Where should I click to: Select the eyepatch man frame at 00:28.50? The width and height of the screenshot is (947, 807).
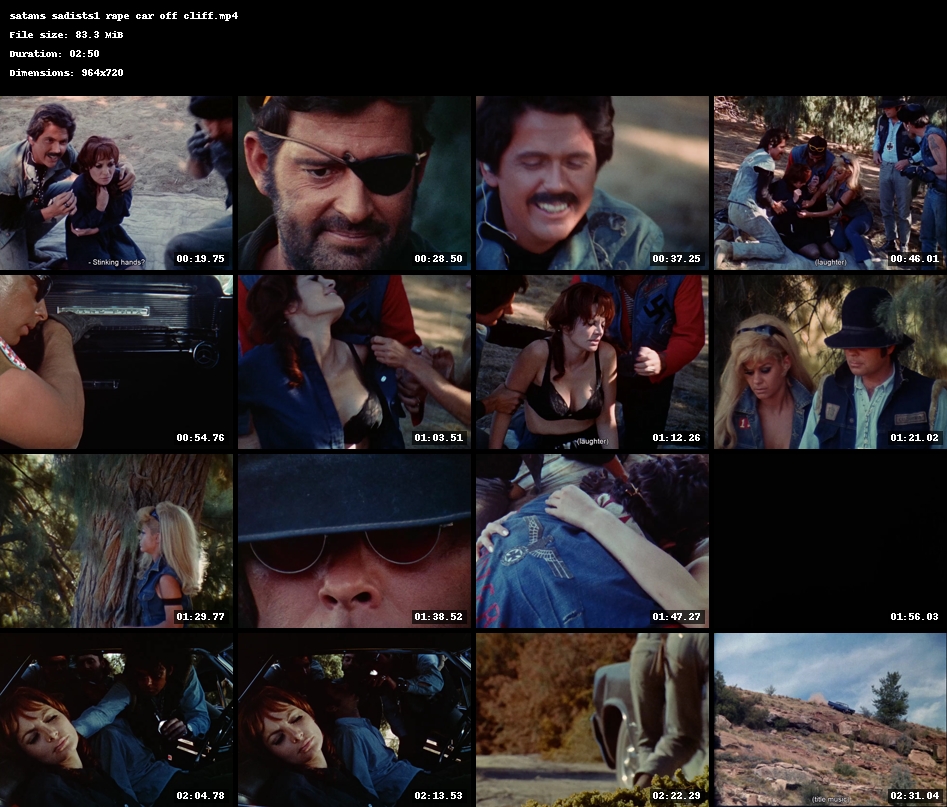coord(354,183)
